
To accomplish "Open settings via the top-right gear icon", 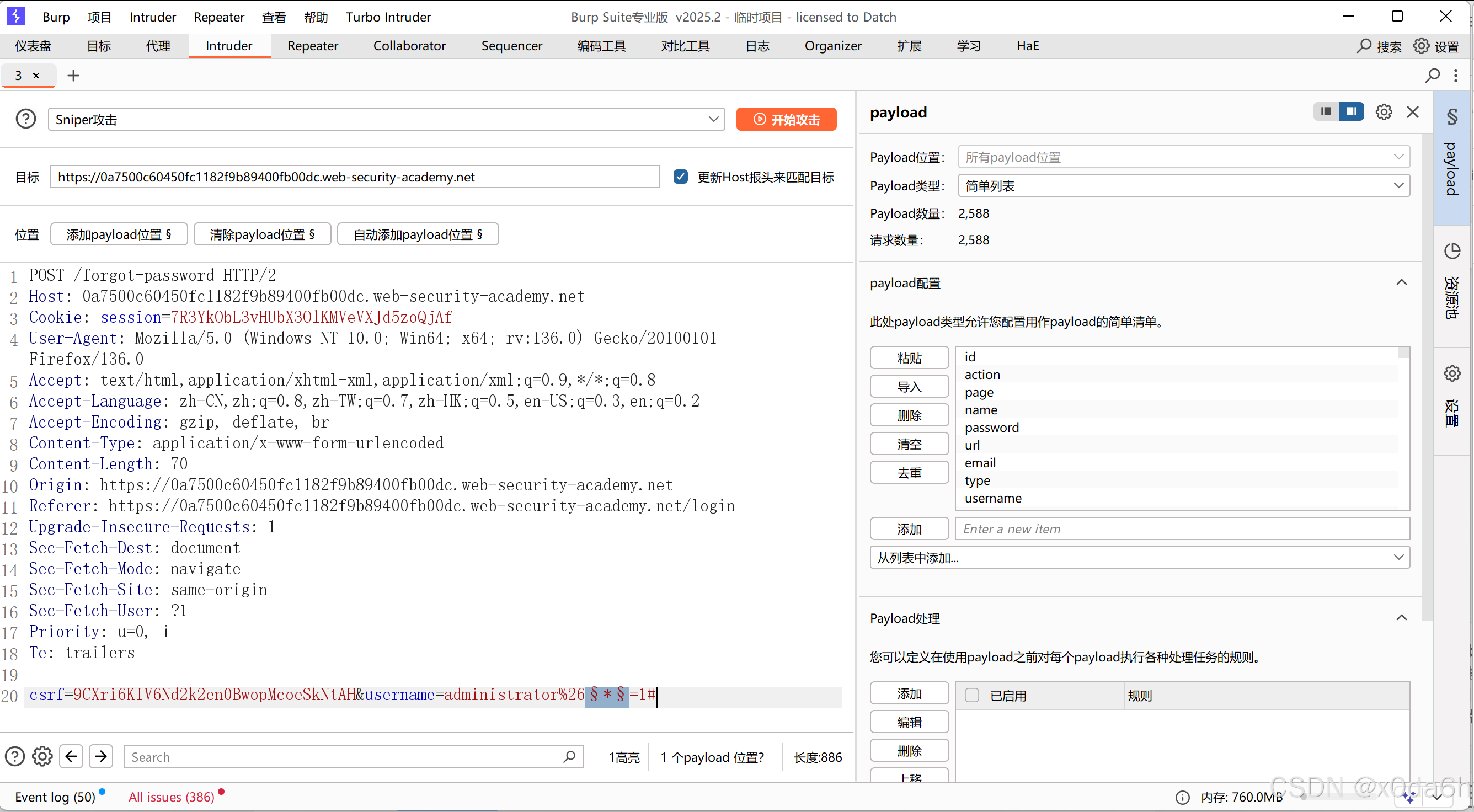I will [x=1423, y=46].
